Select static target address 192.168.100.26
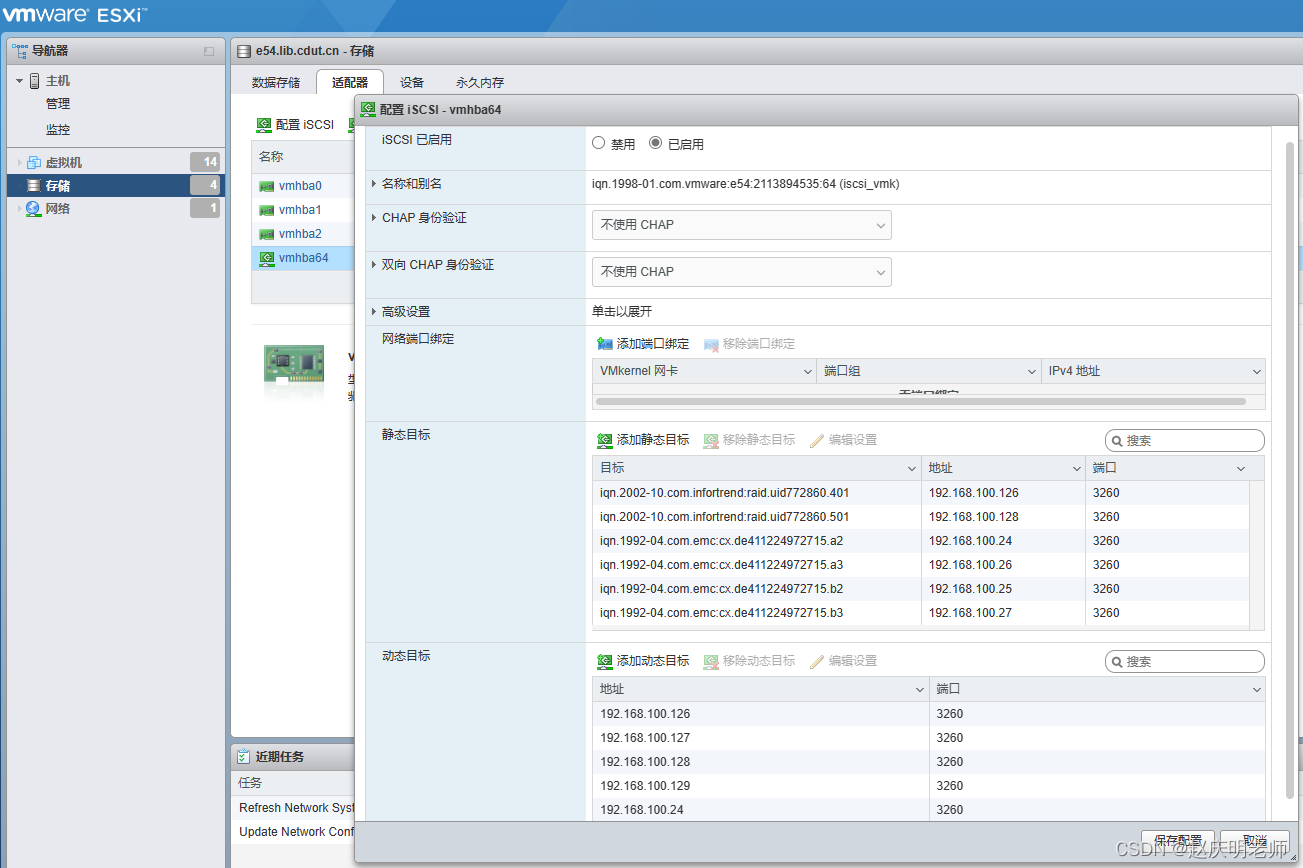 point(970,565)
